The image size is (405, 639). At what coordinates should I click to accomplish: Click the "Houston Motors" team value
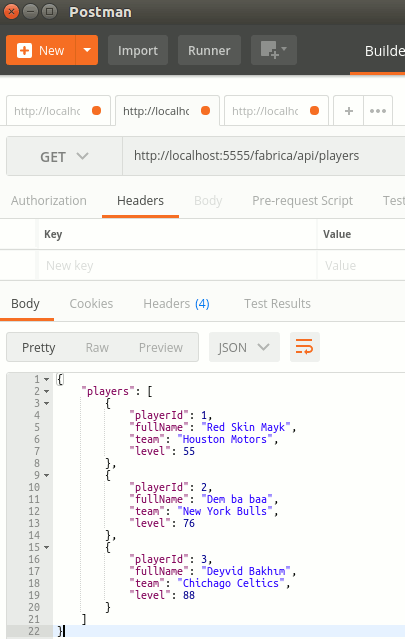[x=225, y=439]
